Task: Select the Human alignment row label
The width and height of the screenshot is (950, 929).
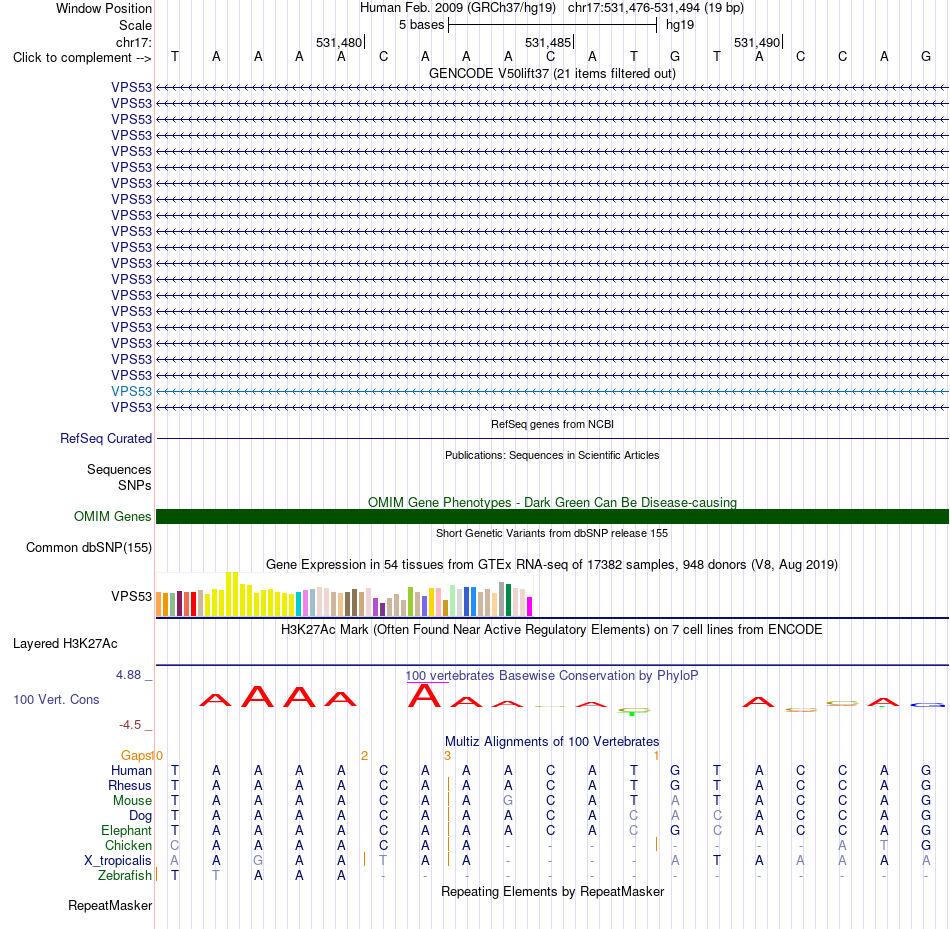Action: coord(131,770)
